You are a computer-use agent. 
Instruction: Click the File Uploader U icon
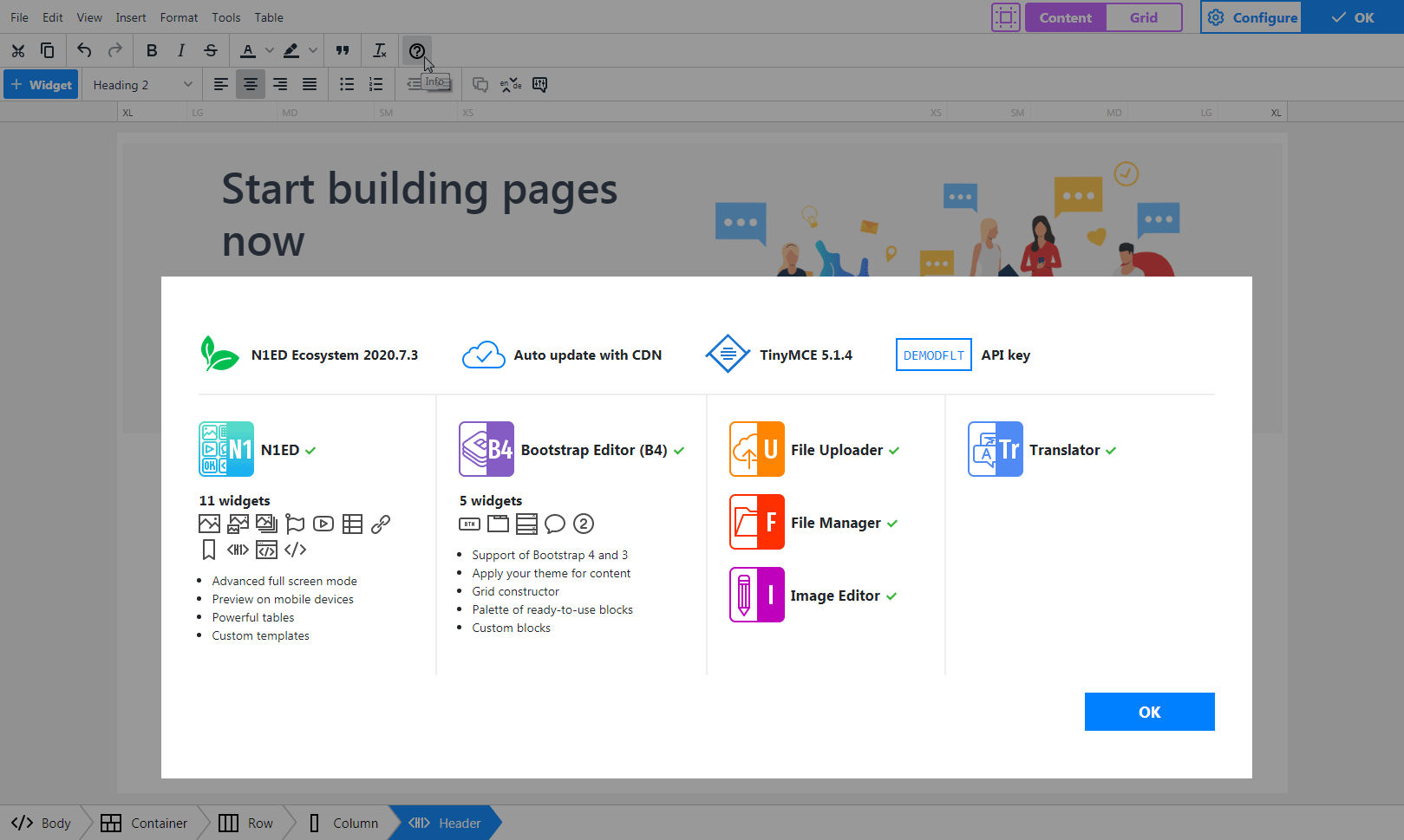click(x=757, y=449)
